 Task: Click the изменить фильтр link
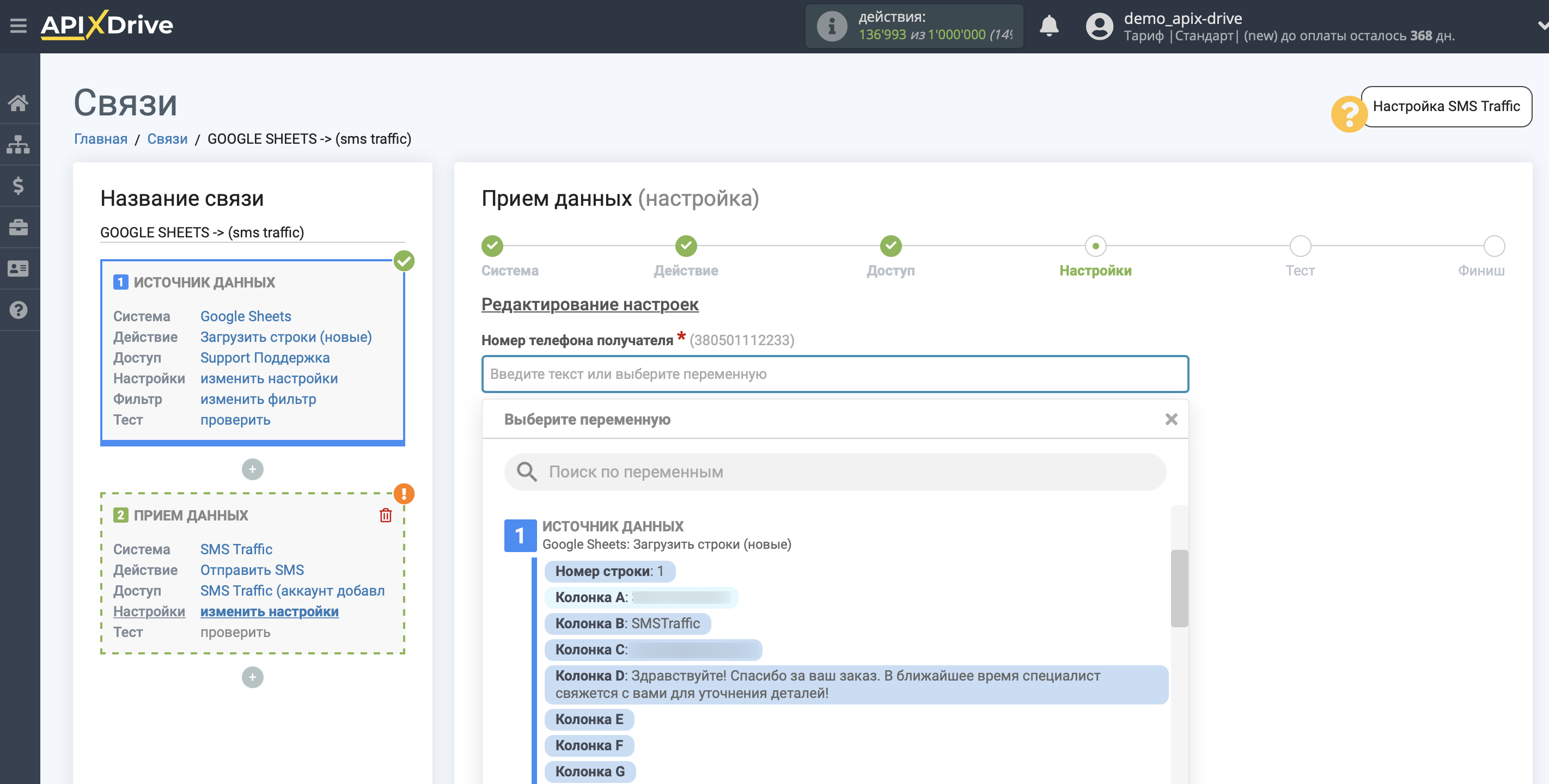pos(258,399)
